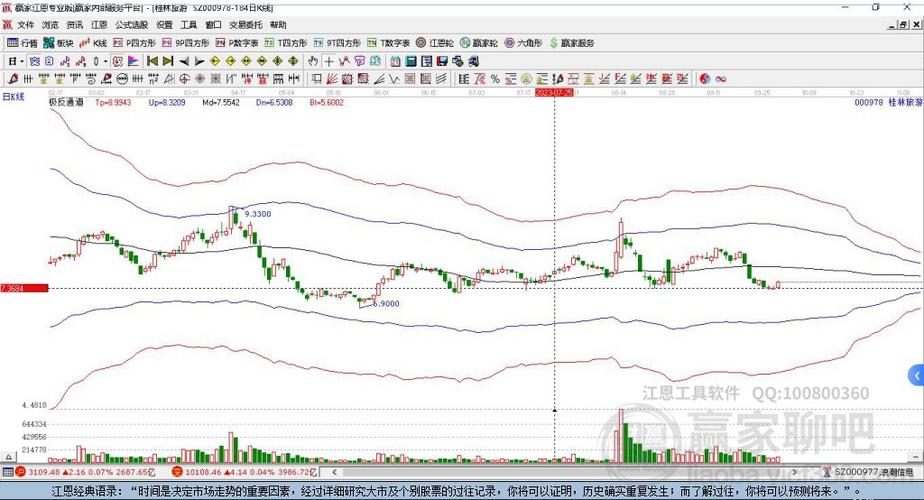Open the 窗口 menu

213,25
